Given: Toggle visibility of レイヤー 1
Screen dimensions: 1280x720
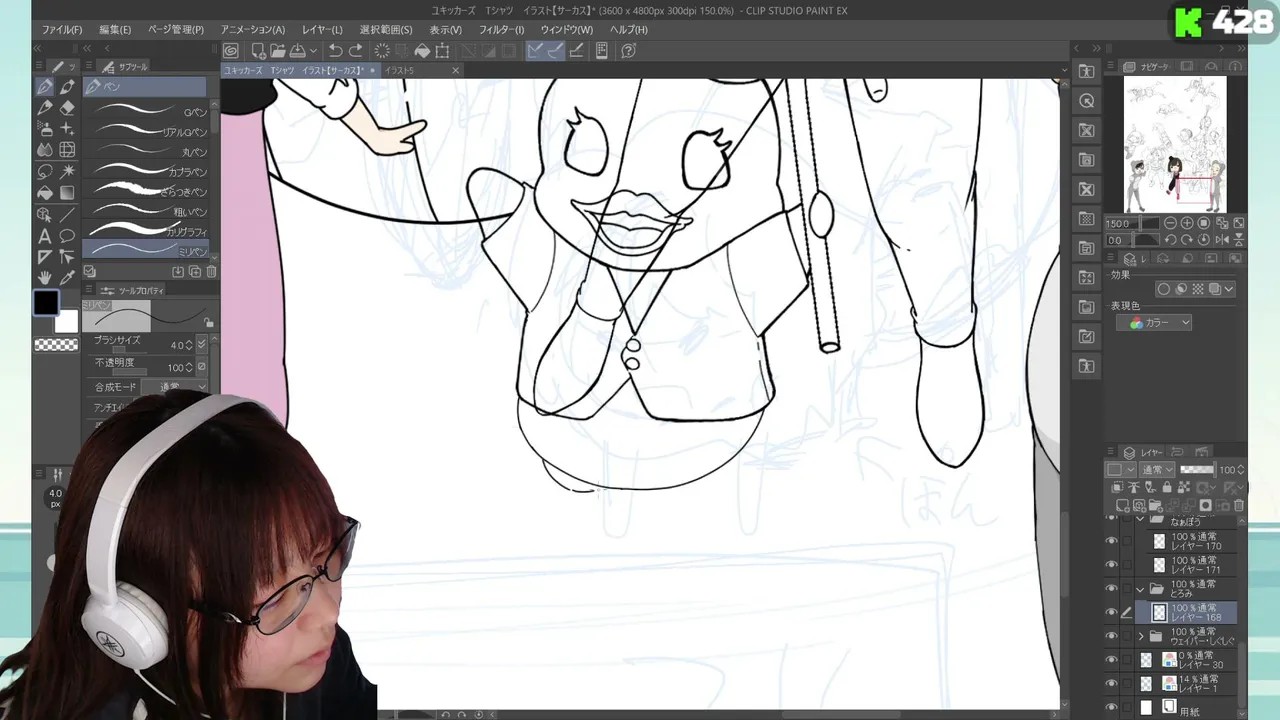Looking at the screenshot, I should pyautogui.click(x=1111, y=684).
